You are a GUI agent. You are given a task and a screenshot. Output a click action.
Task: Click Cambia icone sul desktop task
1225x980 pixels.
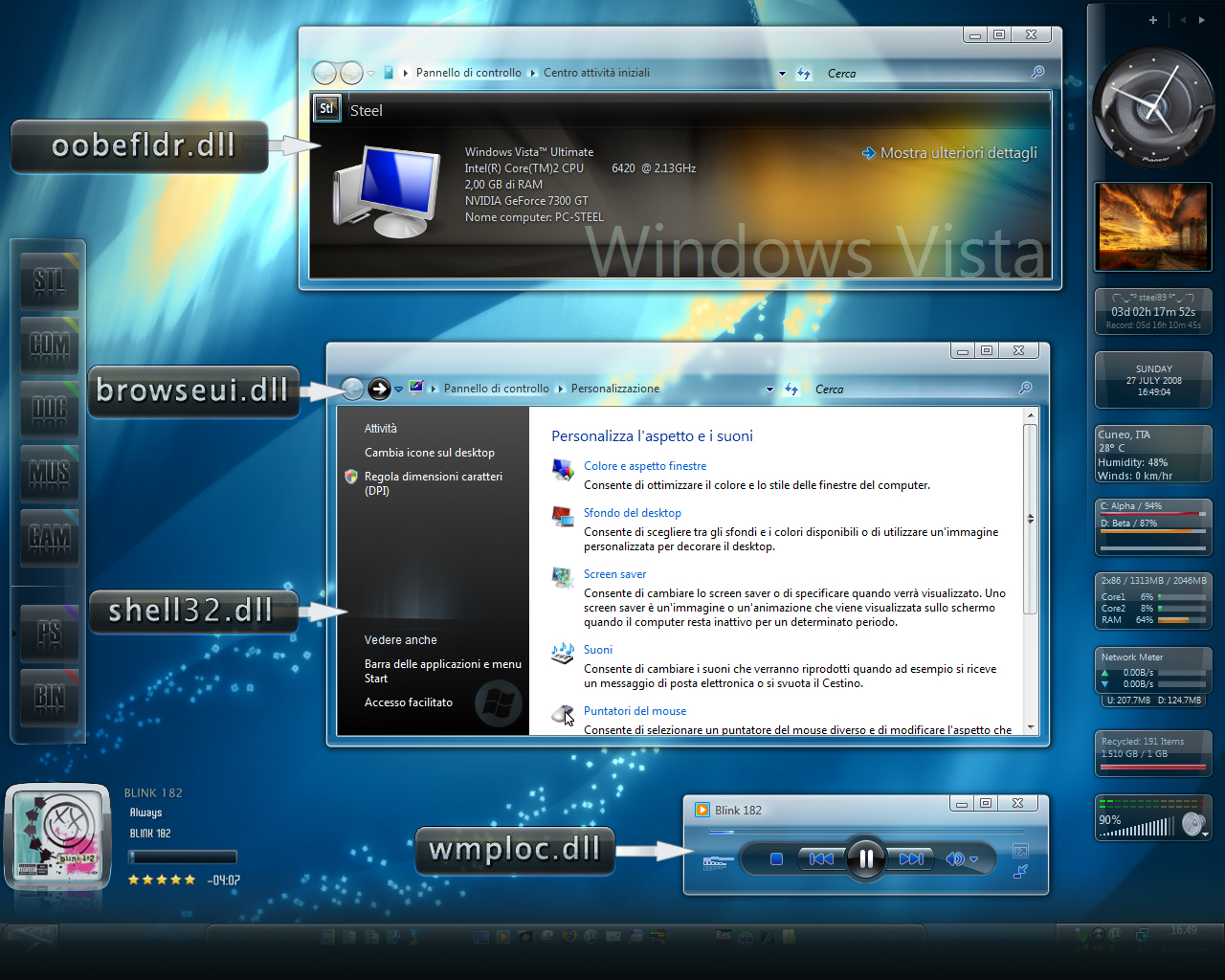430,453
